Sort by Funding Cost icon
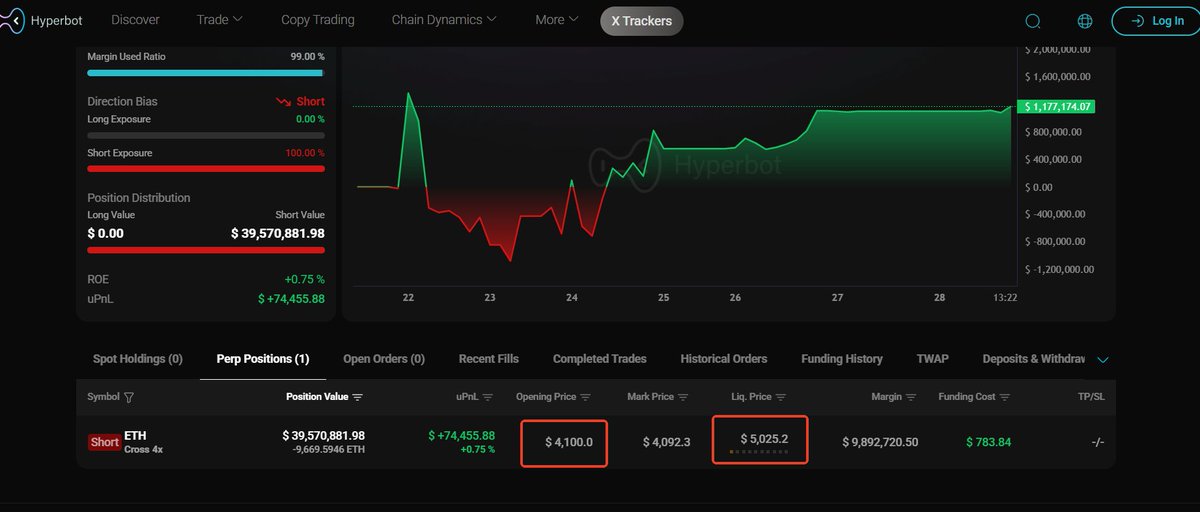Image resolution: width=1200 pixels, height=512 pixels. pyautogui.click(x=1005, y=397)
